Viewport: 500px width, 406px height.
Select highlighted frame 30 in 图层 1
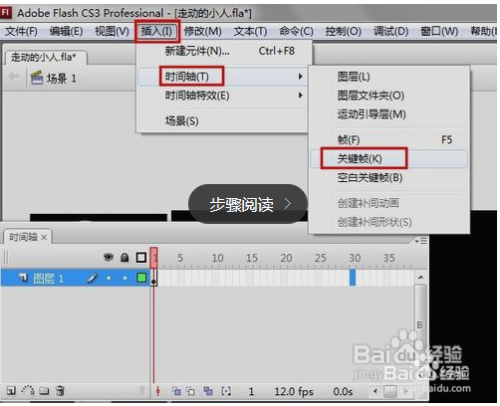352,278
